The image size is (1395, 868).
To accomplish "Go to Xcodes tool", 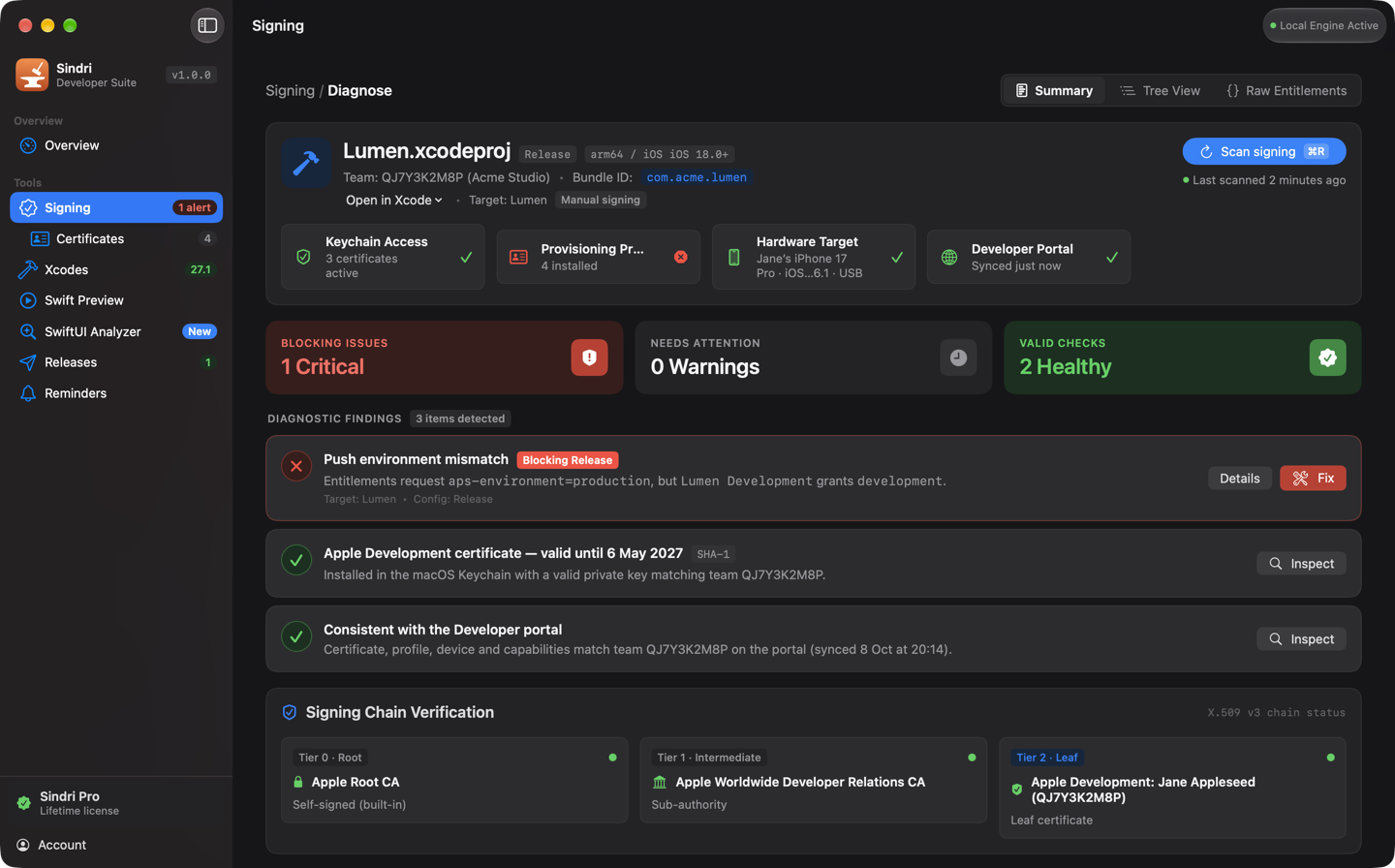I will pos(116,269).
